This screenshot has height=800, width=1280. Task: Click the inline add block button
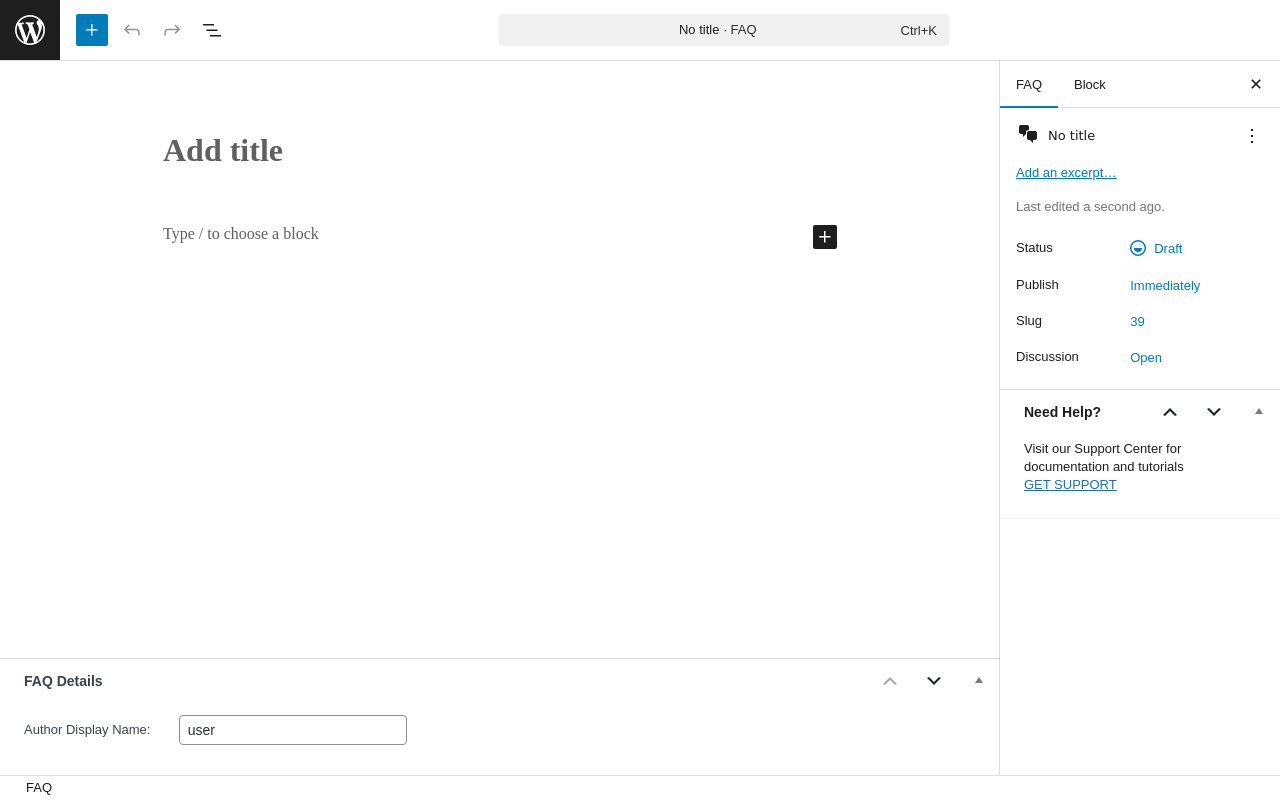(x=825, y=237)
